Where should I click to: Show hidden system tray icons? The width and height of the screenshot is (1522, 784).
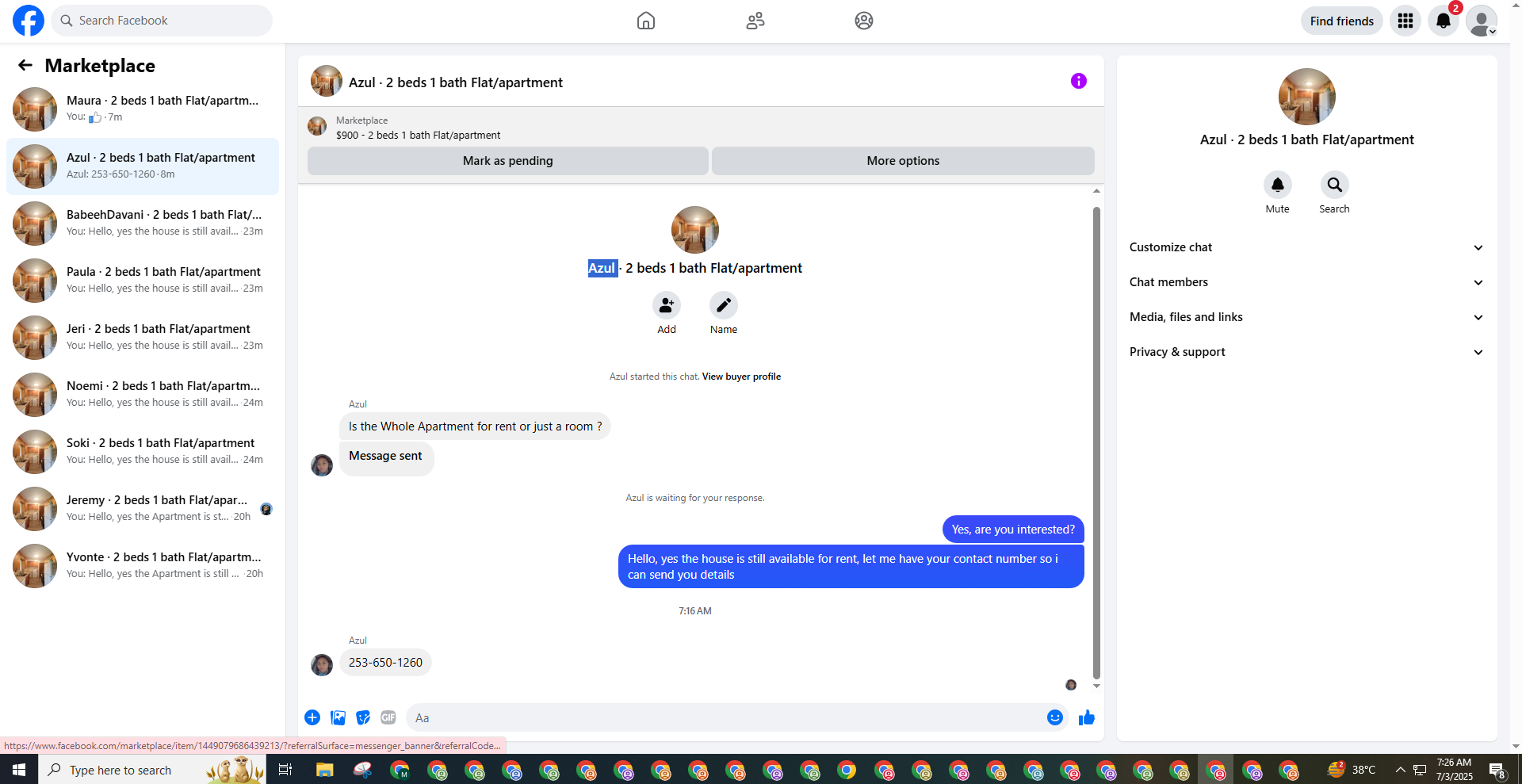point(1400,770)
